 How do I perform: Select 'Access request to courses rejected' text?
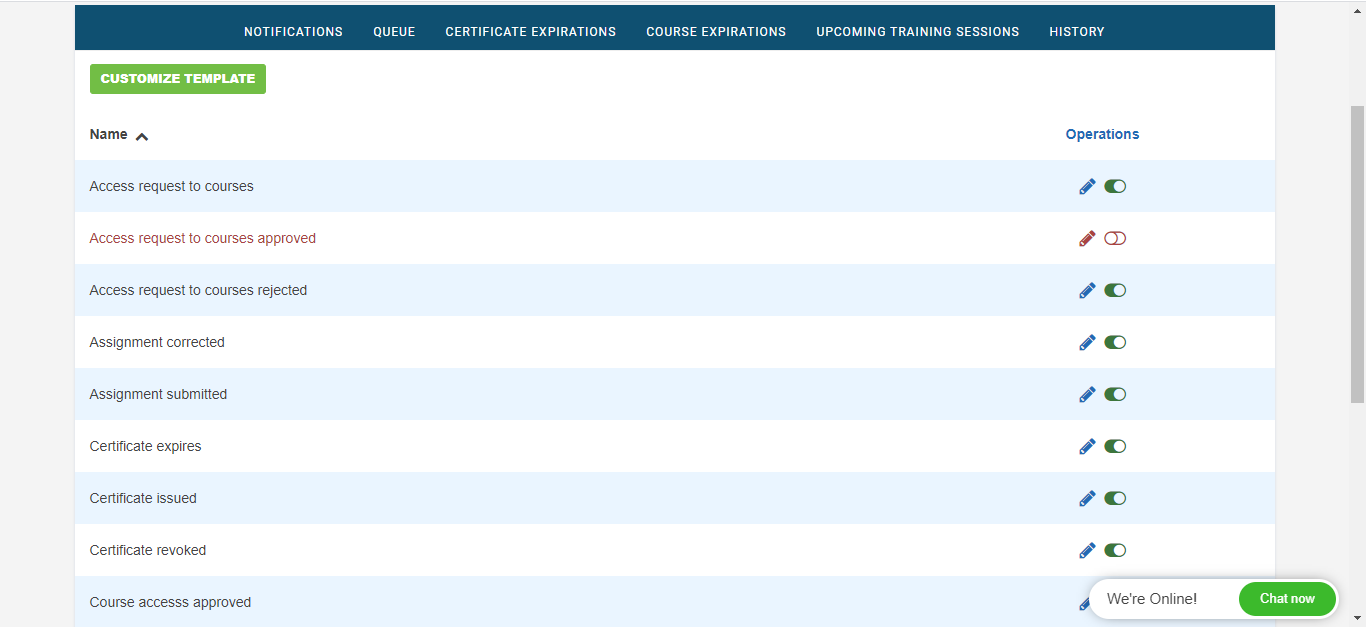(x=198, y=290)
